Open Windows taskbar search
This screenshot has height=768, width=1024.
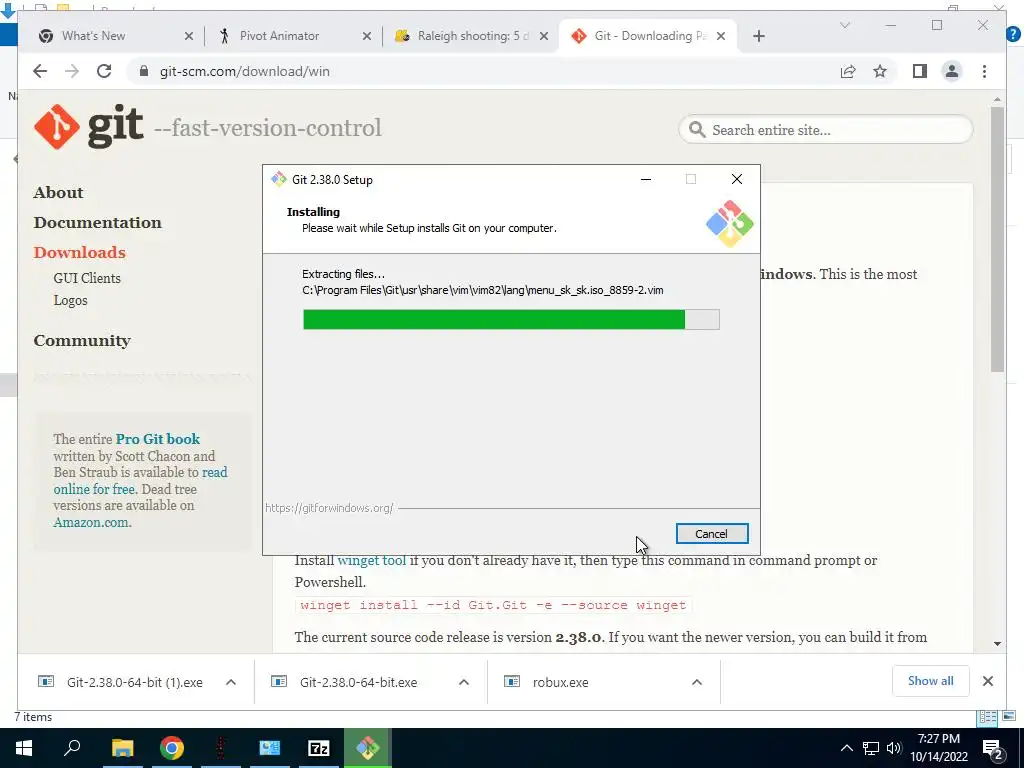(x=72, y=748)
